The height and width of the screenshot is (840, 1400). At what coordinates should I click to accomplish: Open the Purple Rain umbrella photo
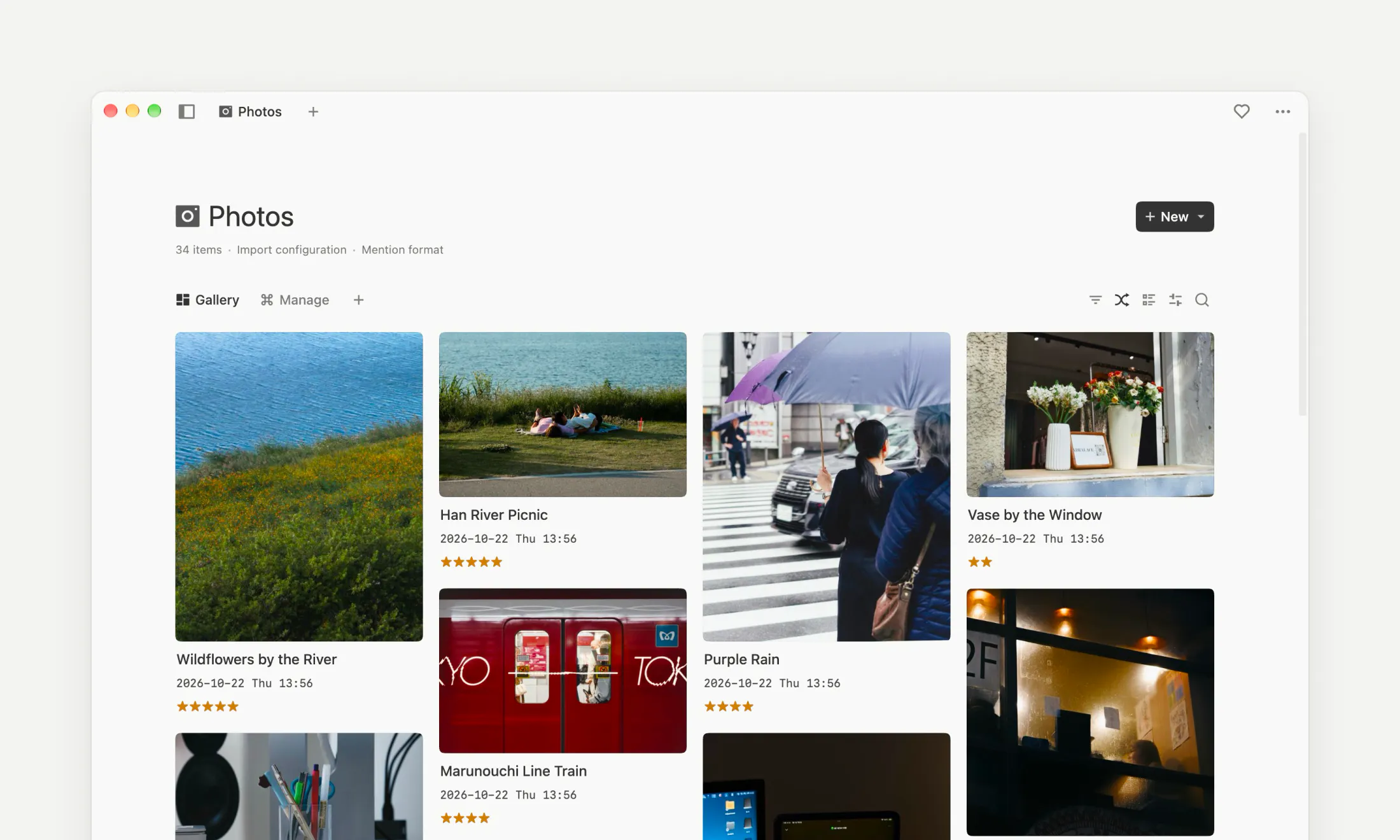tap(827, 487)
